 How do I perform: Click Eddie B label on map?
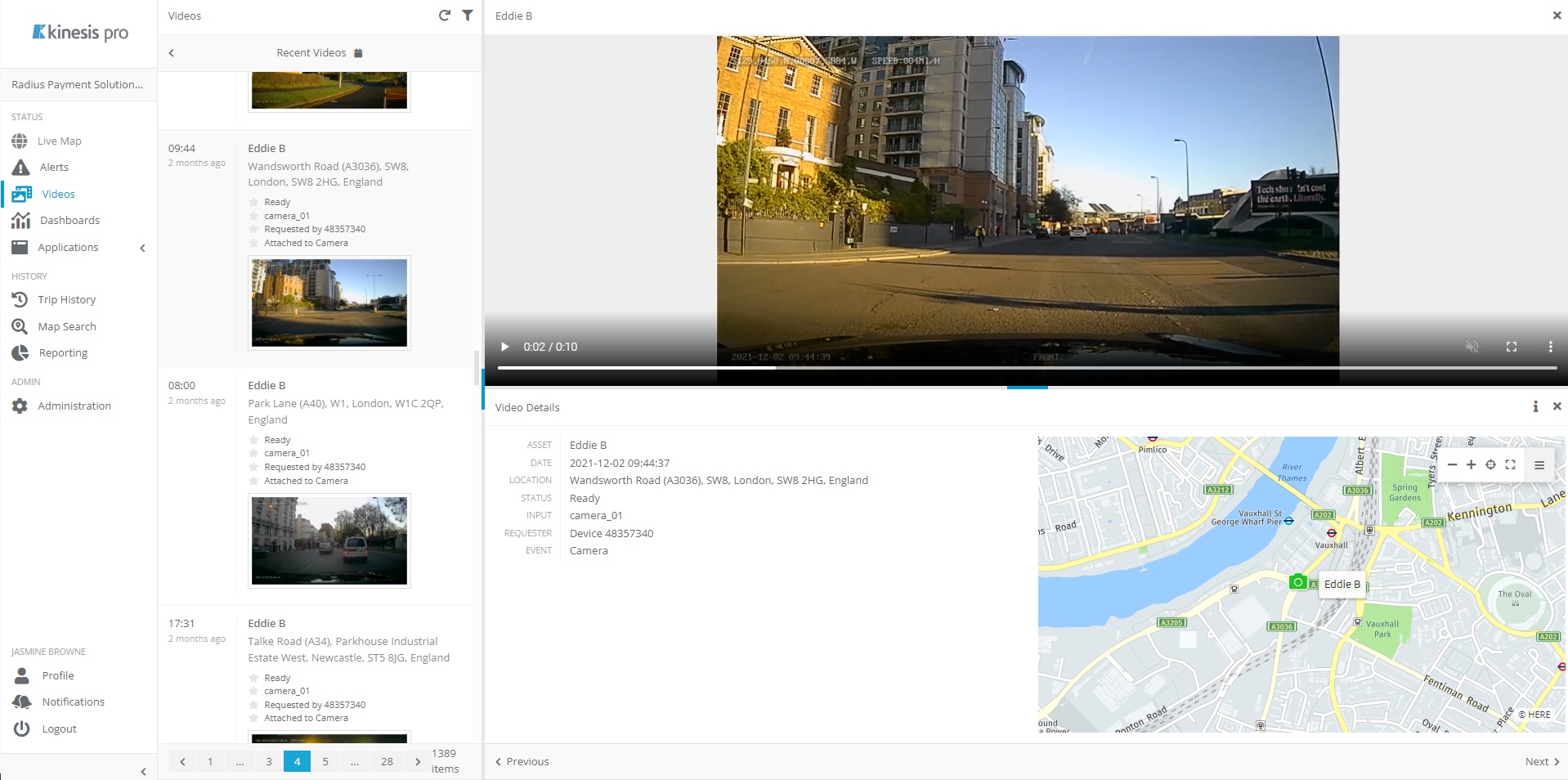tap(1342, 584)
